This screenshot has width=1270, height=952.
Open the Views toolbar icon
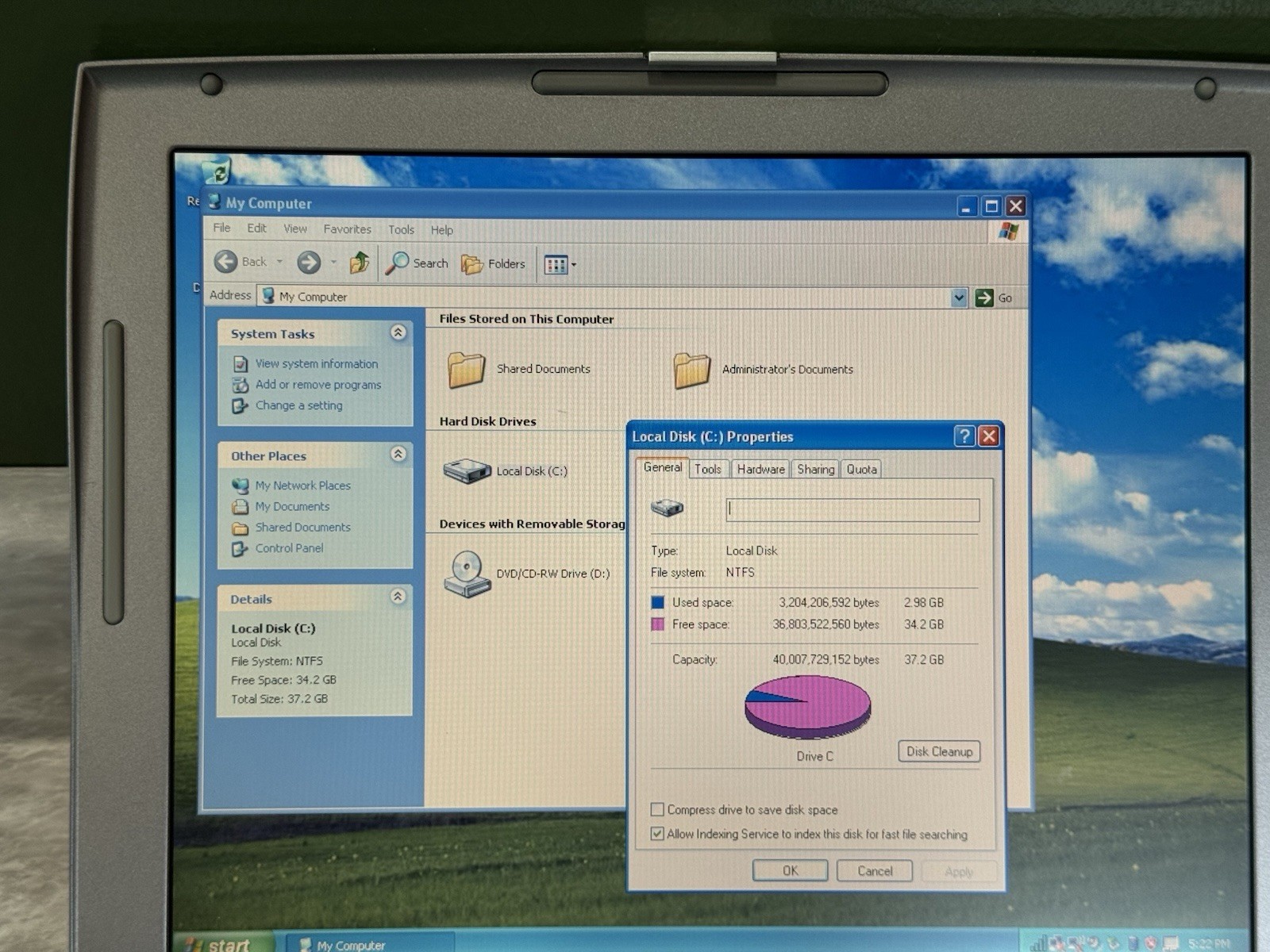[x=556, y=264]
